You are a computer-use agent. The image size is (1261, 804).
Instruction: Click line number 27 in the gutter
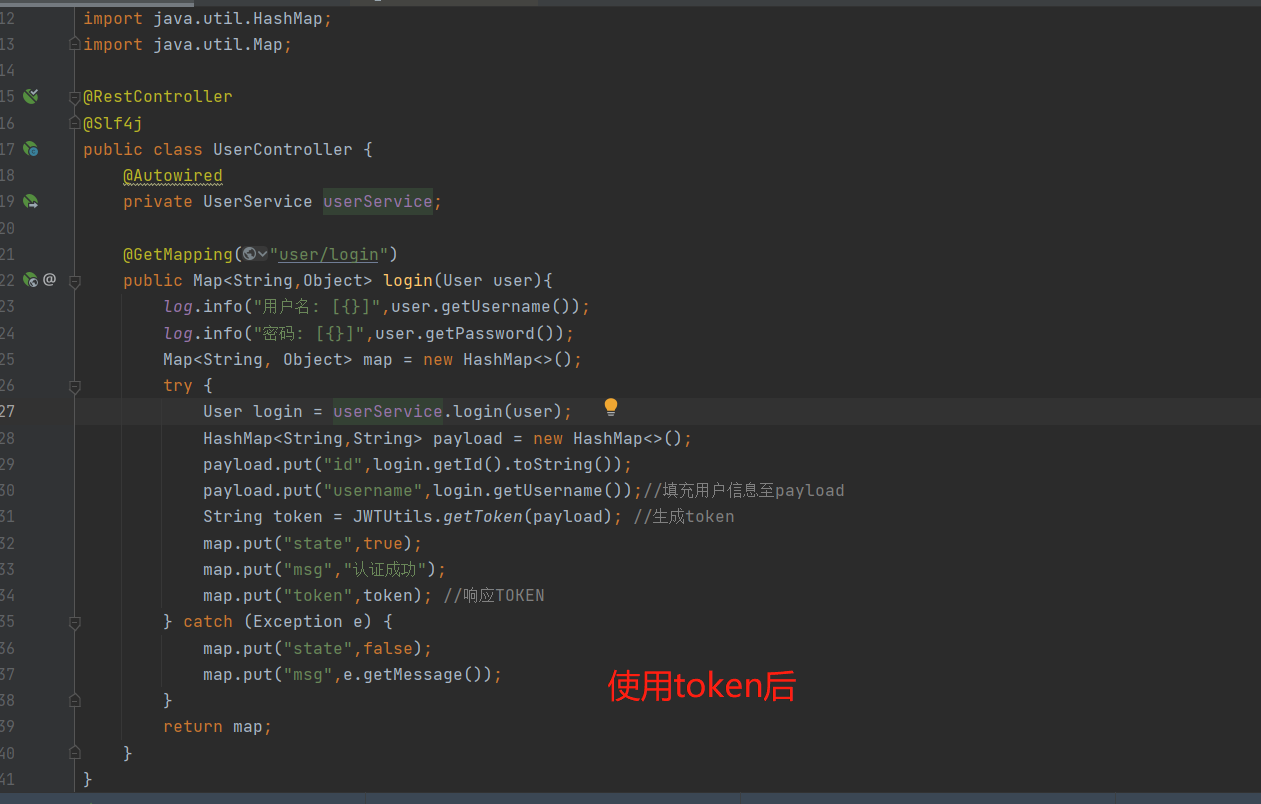7,411
